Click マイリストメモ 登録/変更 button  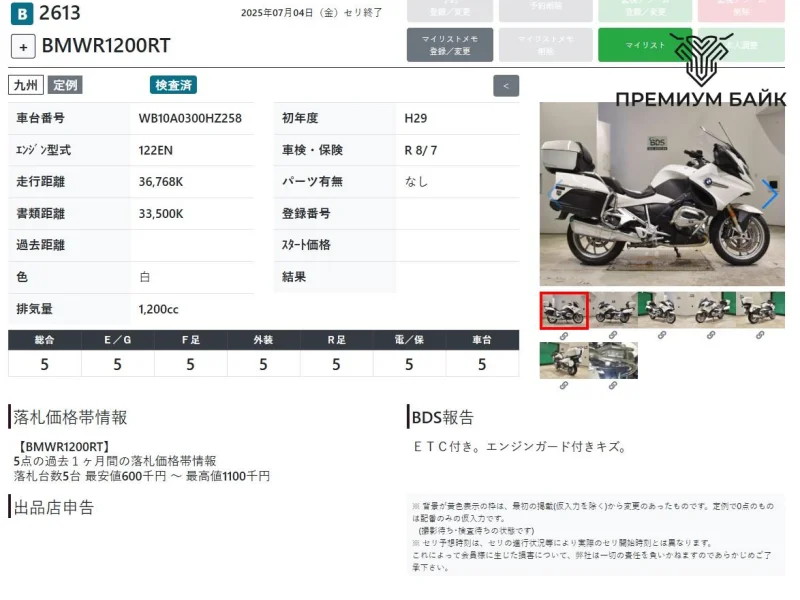pyautogui.click(x=449, y=45)
